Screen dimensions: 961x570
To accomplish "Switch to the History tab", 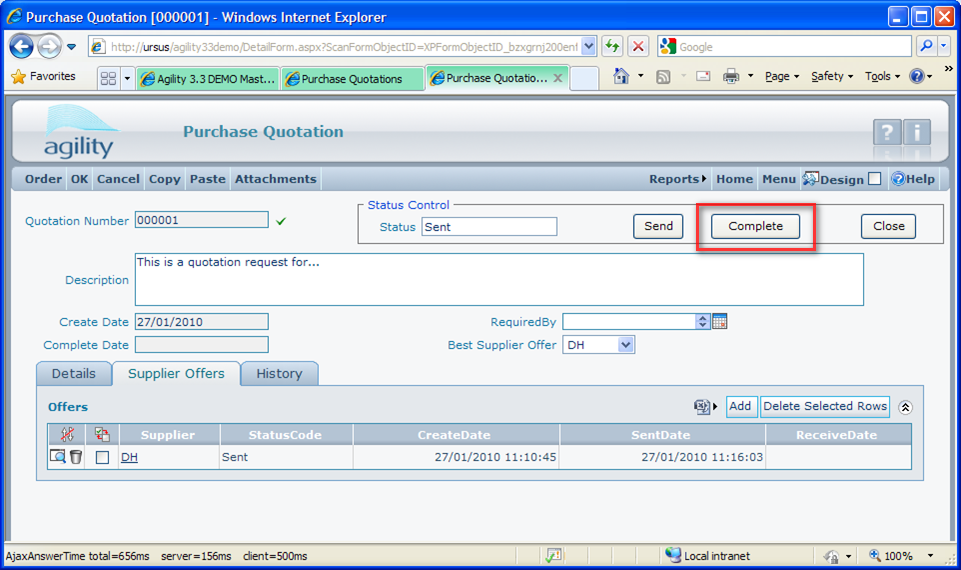I will pyautogui.click(x=279, y=373).
